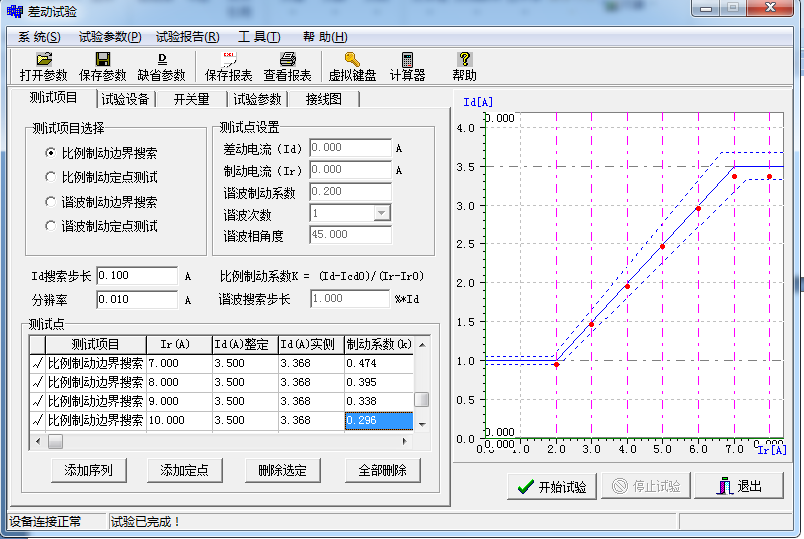Toggle checkbox of the Ir 7.000 row
804x539 pixels.
pyautogui.click(x=38, y=363)
